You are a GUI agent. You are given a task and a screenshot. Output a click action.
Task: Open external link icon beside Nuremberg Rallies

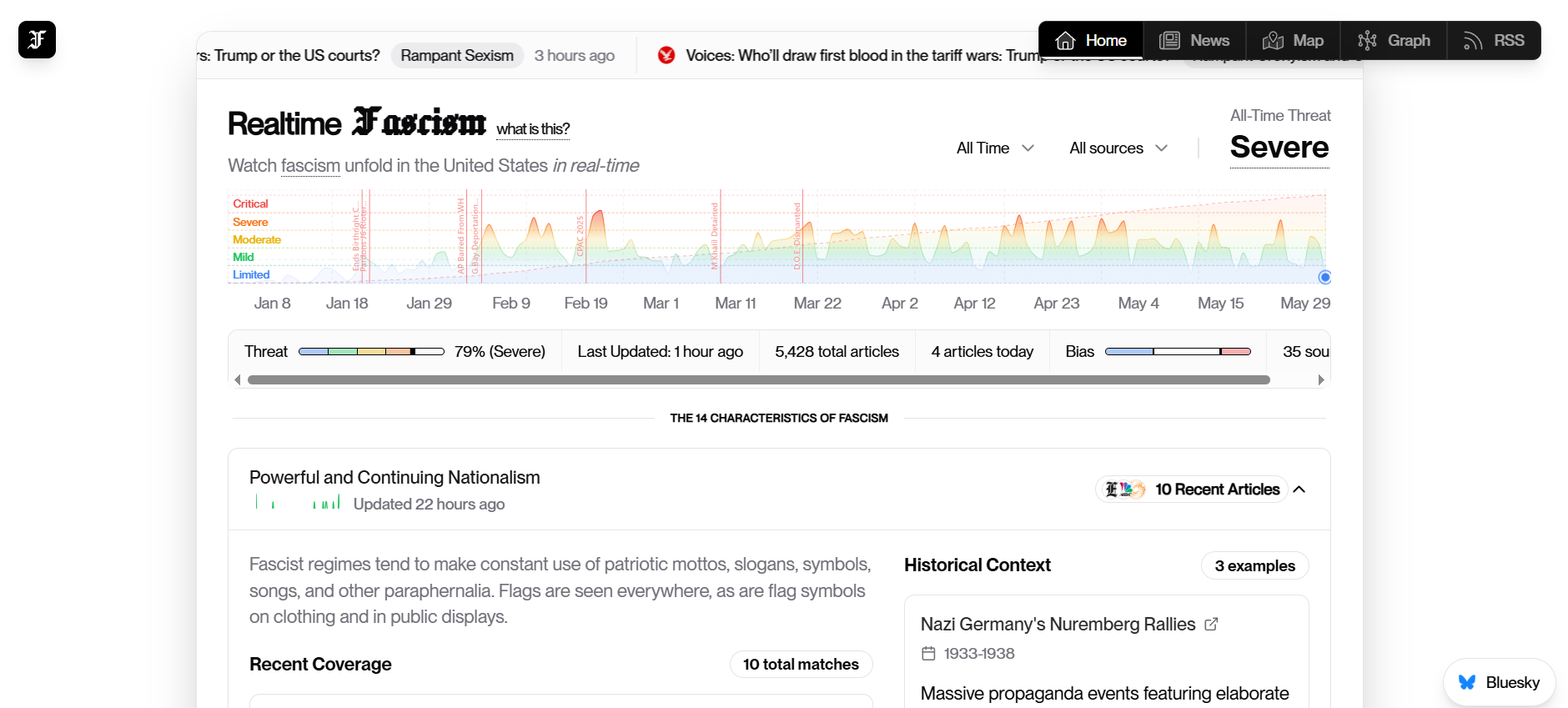(x=1212, y=624)
